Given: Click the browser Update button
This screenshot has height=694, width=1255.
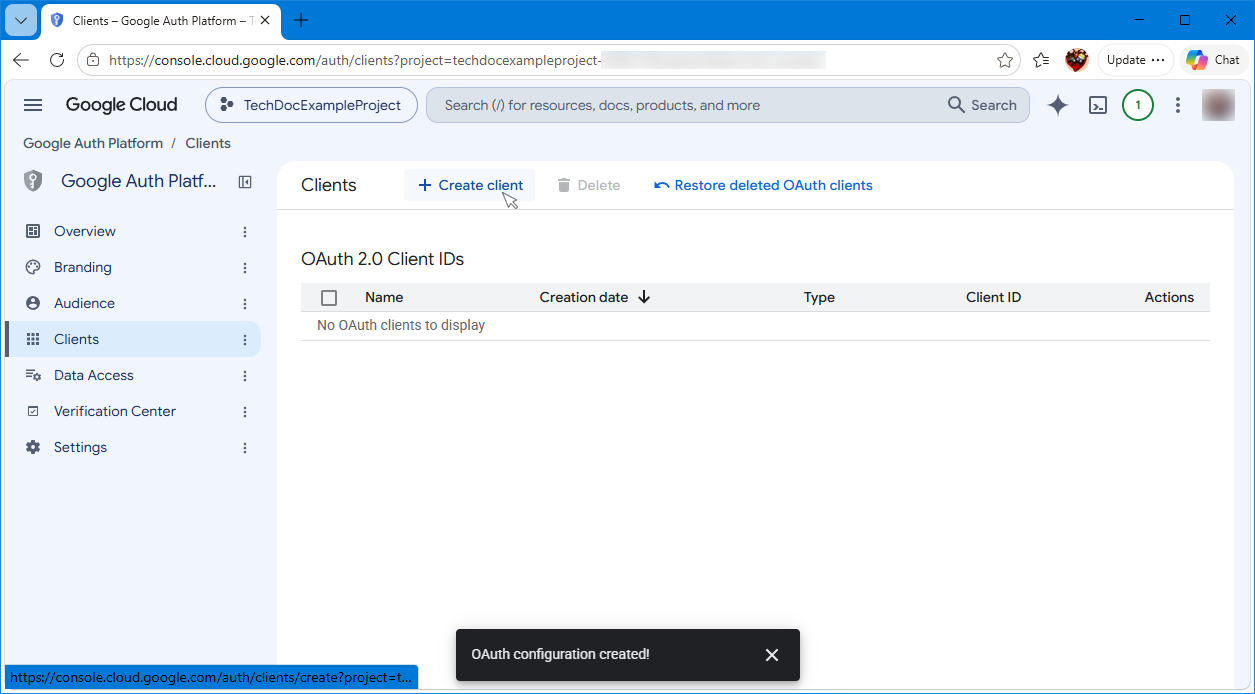Looking at the screenshot, I should (x=1136, y=60).
